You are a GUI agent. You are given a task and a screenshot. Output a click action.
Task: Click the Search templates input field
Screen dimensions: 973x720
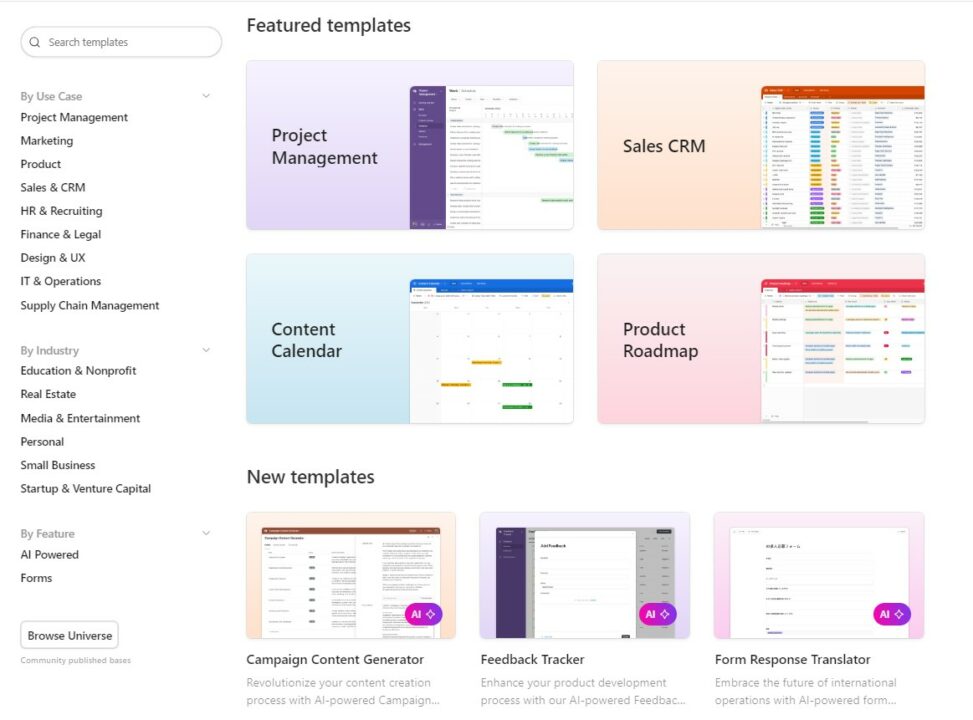point(128,43)
